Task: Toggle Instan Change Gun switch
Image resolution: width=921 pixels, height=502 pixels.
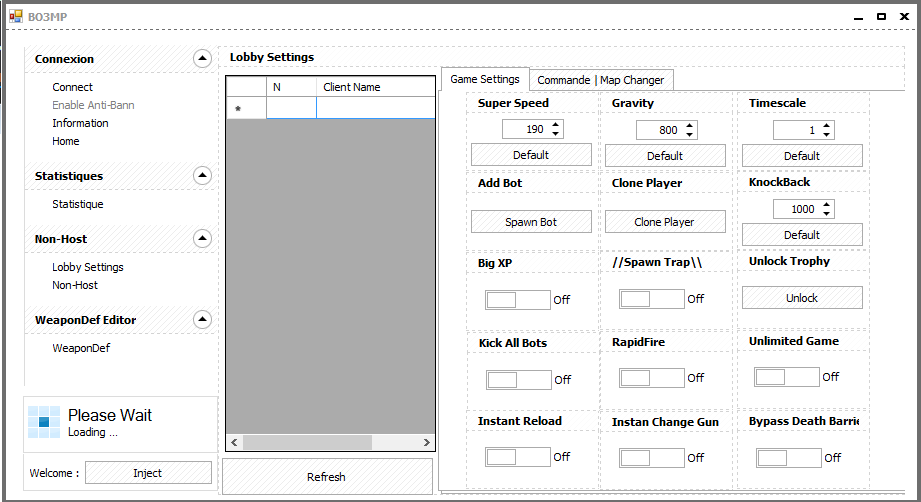Action: point(651,457)
